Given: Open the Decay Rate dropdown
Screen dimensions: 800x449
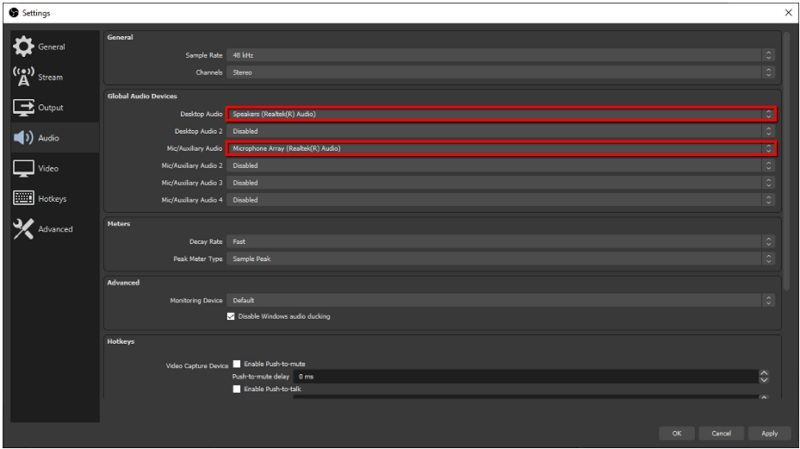Looking at the screenshot, I should 501,241.
